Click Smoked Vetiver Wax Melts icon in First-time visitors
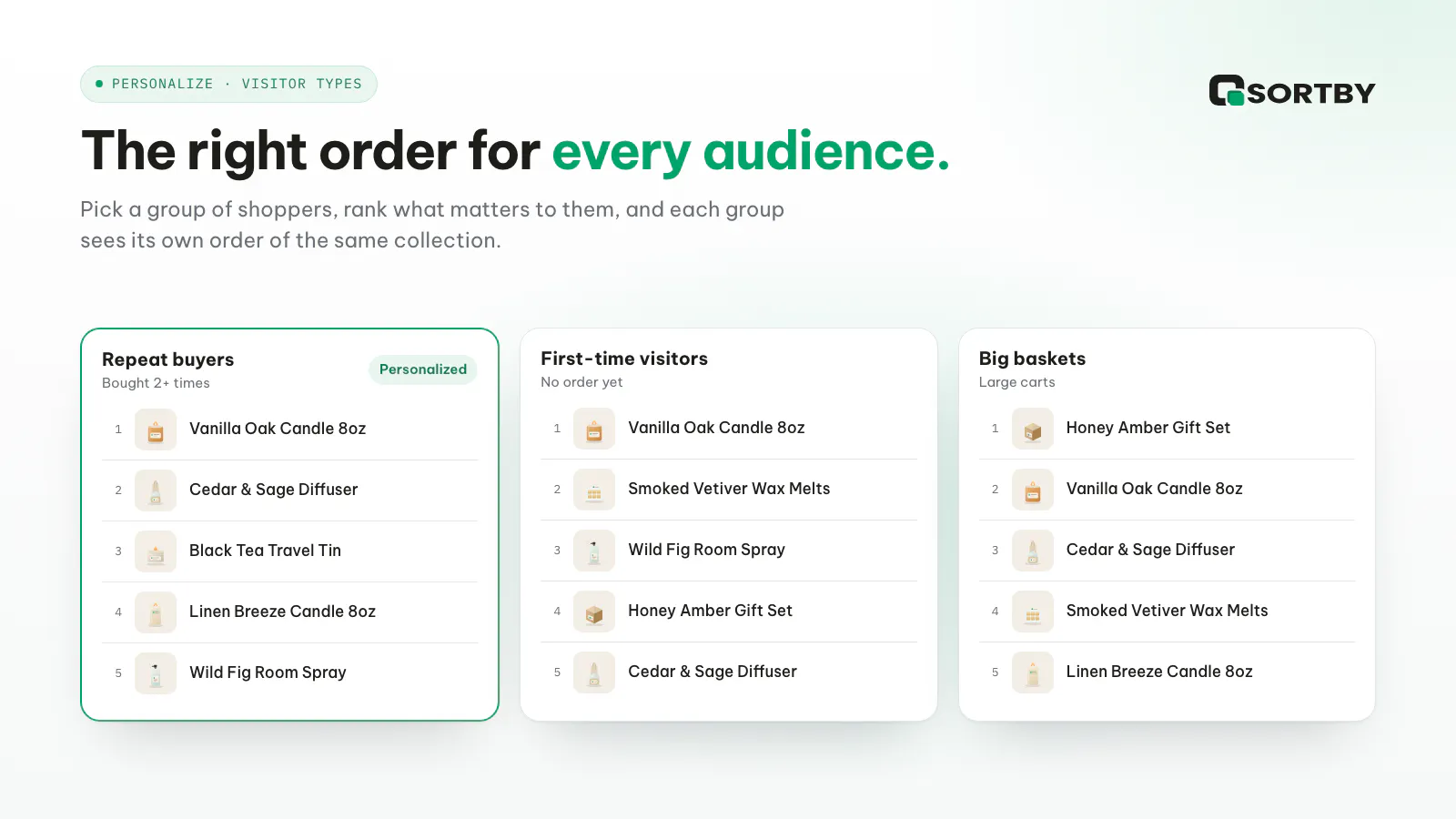The width and height of the screenshot is (1456, 819). [x=594, y=490]
